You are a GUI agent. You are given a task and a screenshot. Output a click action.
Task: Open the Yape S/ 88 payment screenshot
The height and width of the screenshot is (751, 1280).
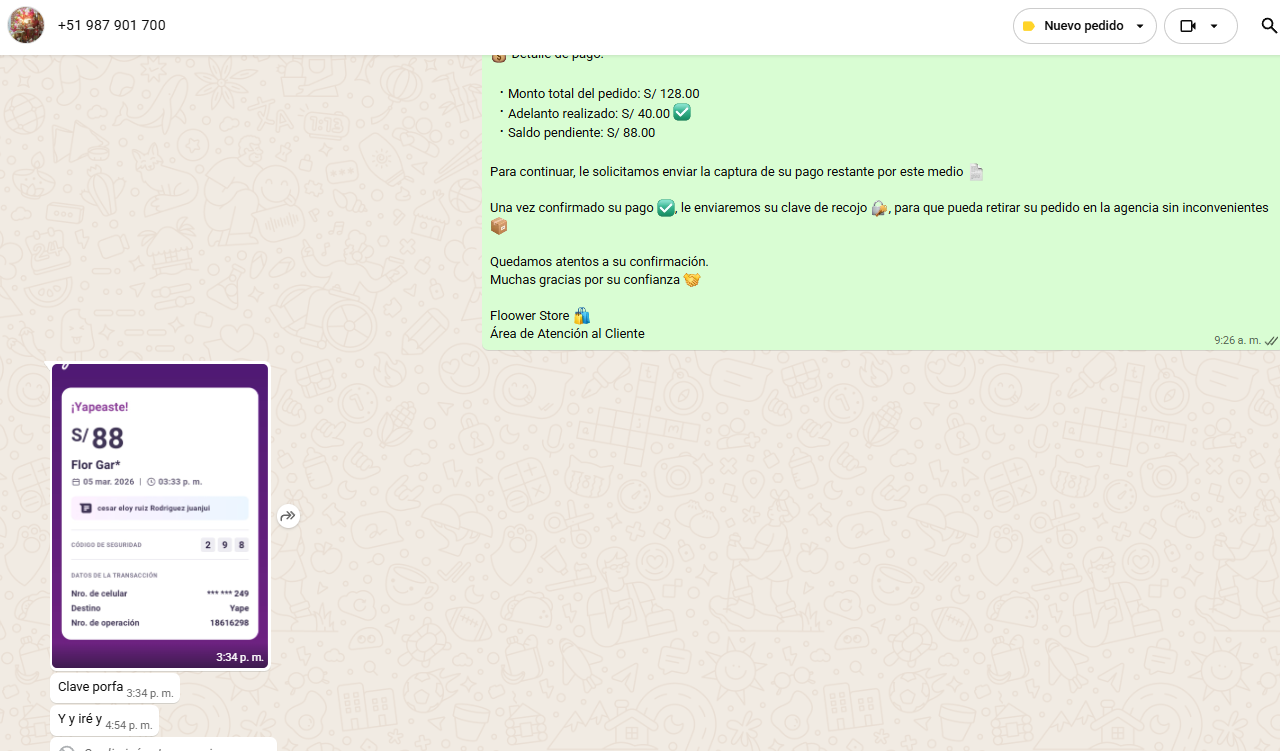160,515
